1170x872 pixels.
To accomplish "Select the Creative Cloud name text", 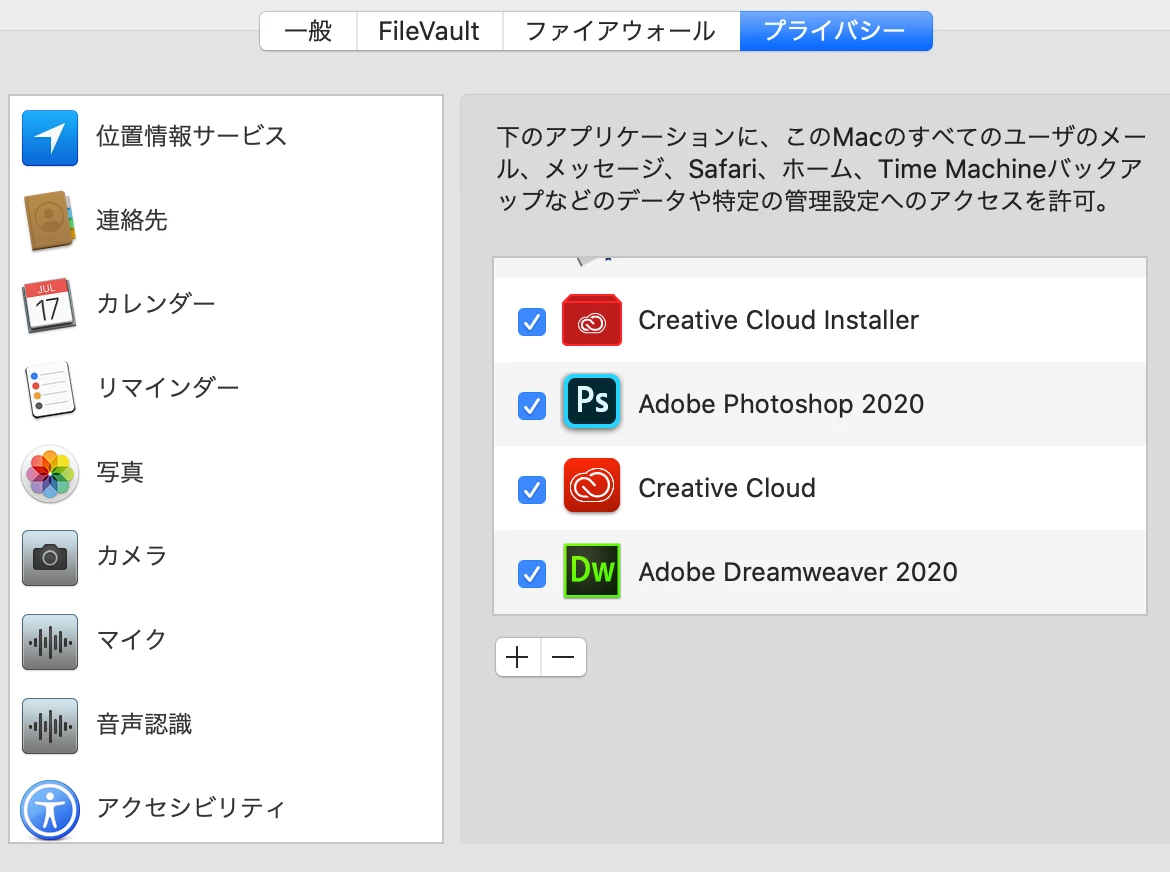I will click(x=727, y=488).
